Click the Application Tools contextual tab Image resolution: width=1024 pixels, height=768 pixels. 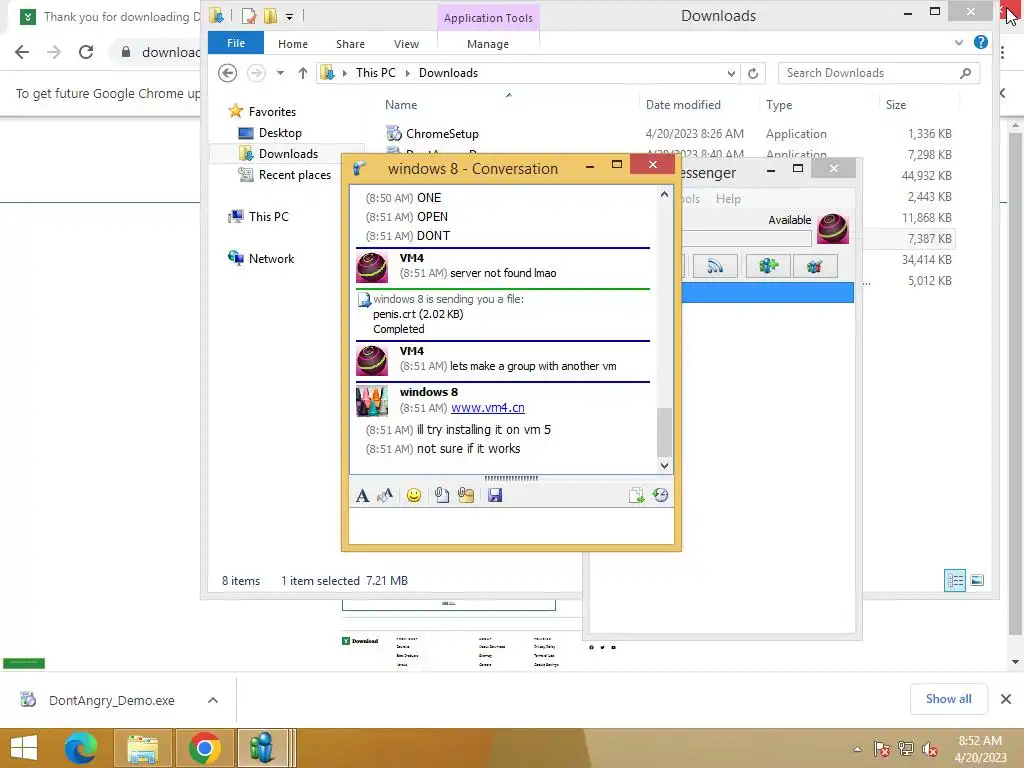(488, 18)
